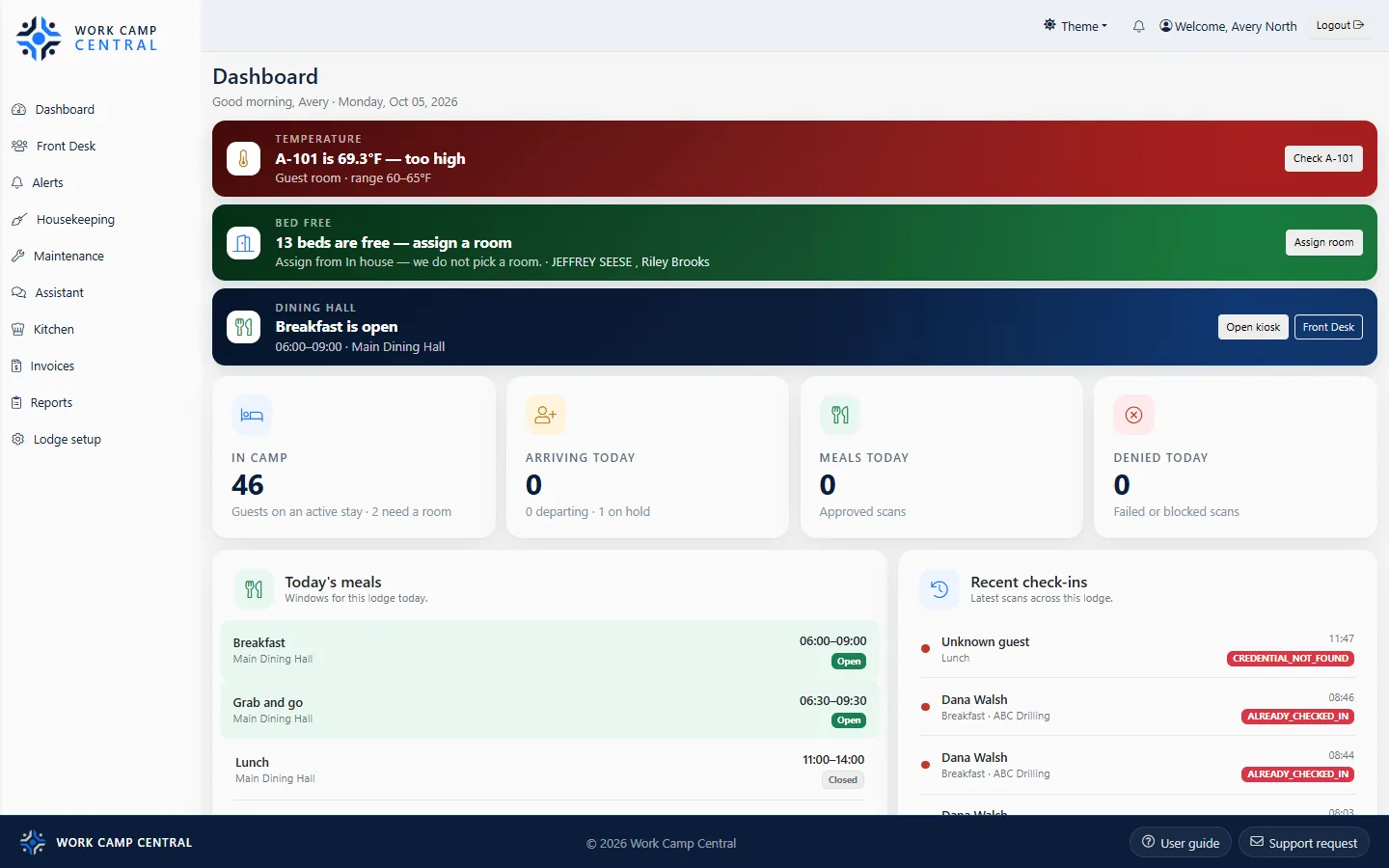Click the footer Work Camp Central logo
This screenshot has height=868, width=1389.
click(x=106, y=842)
